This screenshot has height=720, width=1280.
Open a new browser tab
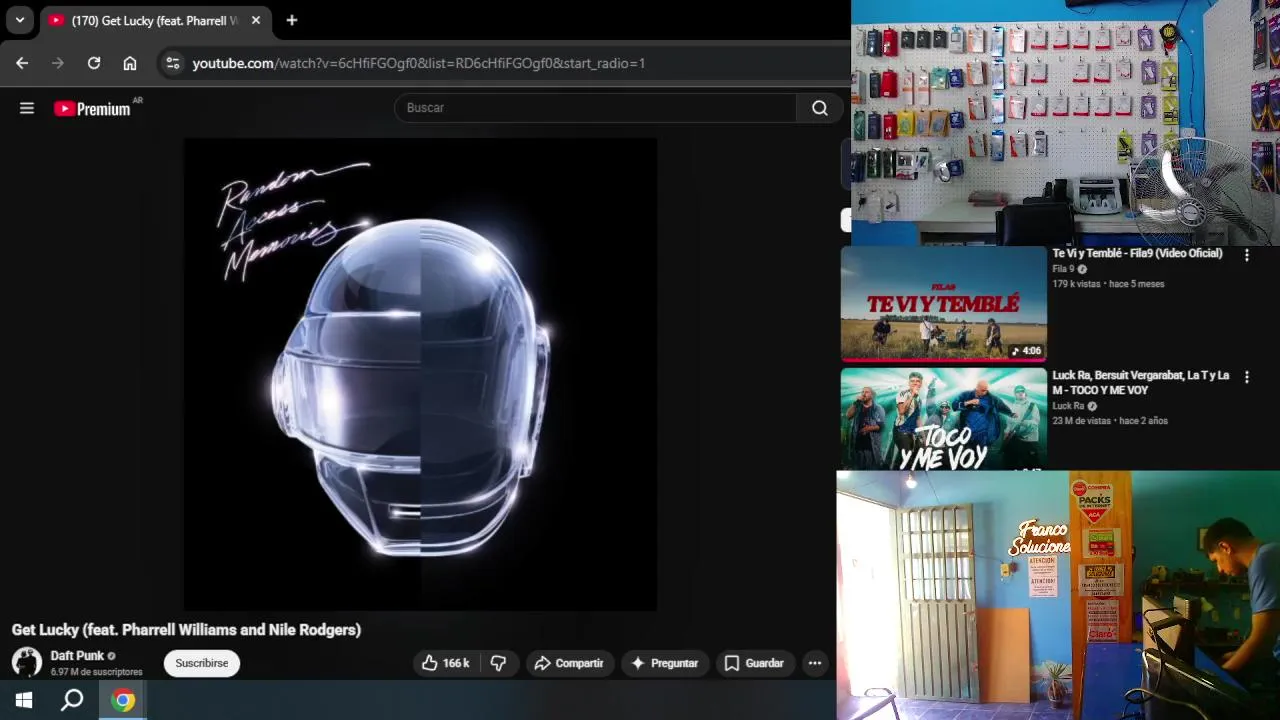(292, 20)
